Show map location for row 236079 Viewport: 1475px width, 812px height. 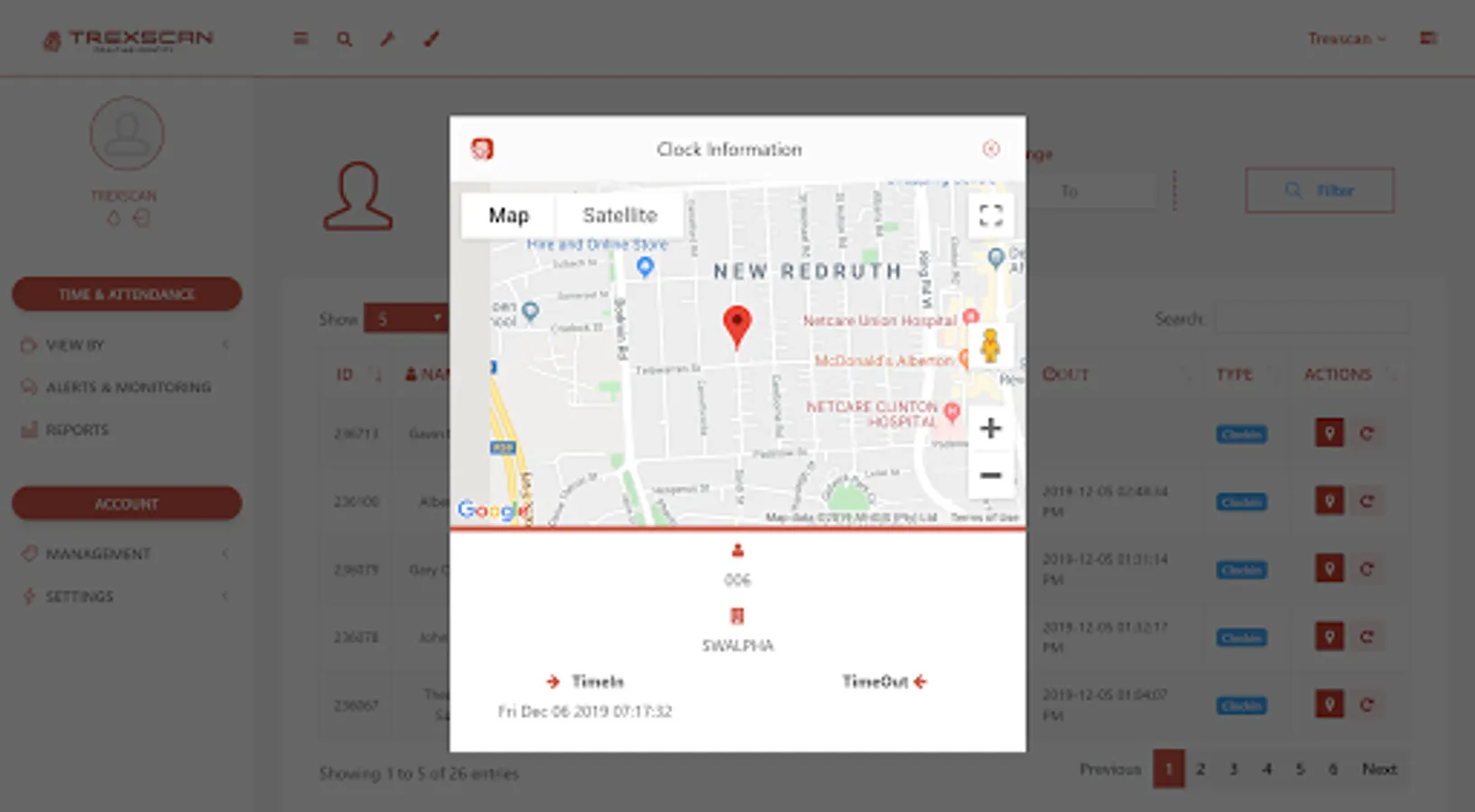(x=1329, y=569)
